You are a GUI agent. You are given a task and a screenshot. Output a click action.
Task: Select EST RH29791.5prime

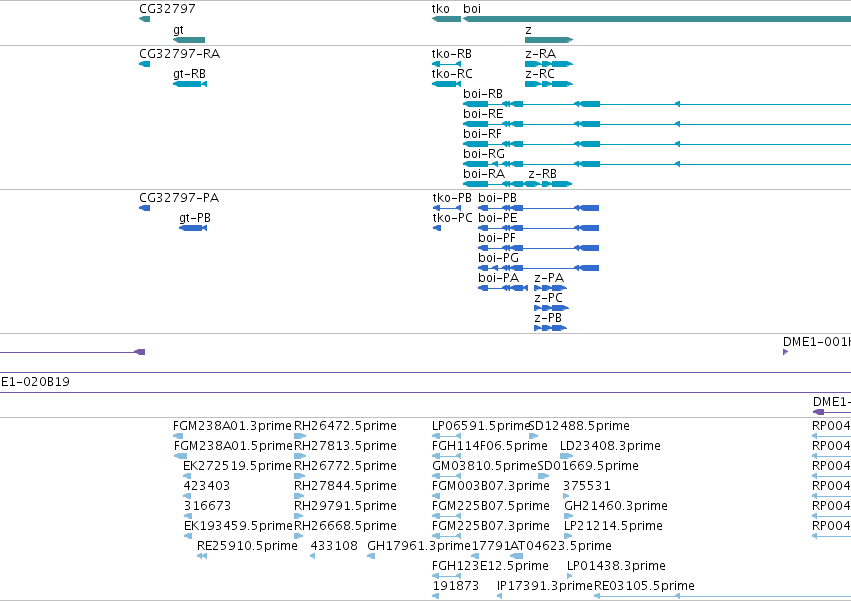click(x=345, y=506)
